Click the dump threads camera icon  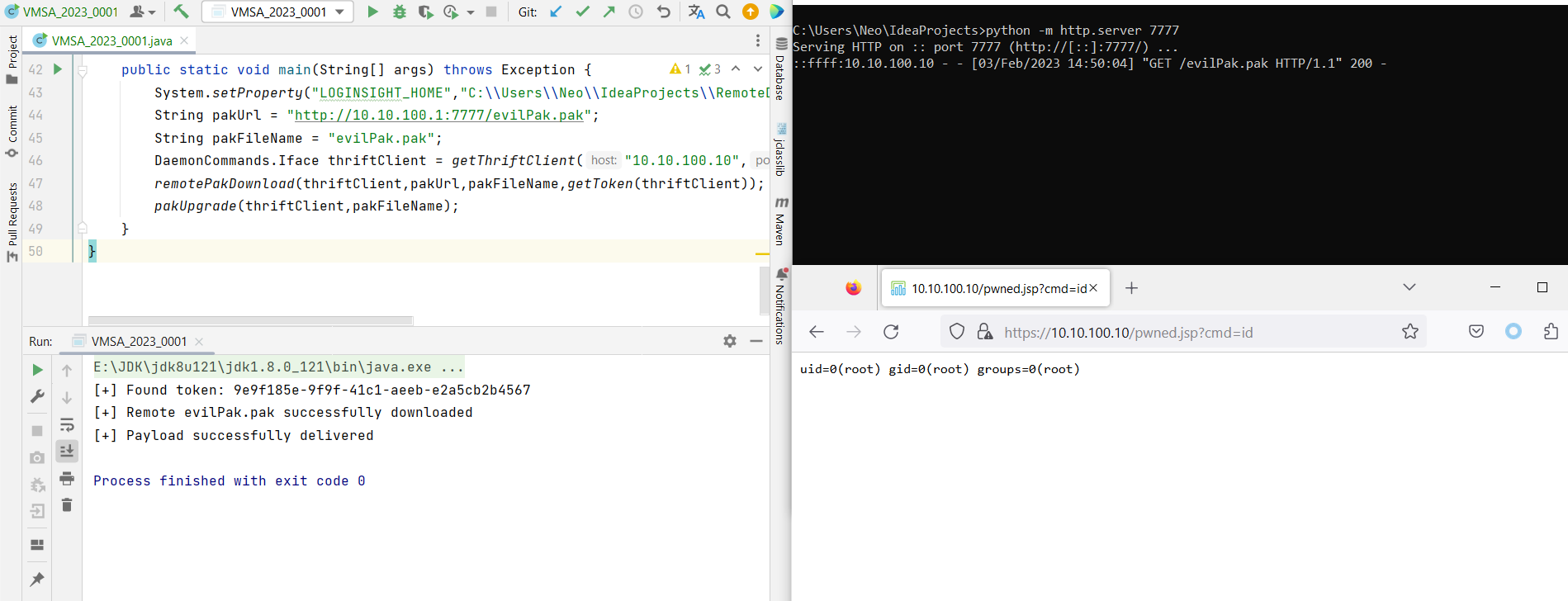pos(37,457)
